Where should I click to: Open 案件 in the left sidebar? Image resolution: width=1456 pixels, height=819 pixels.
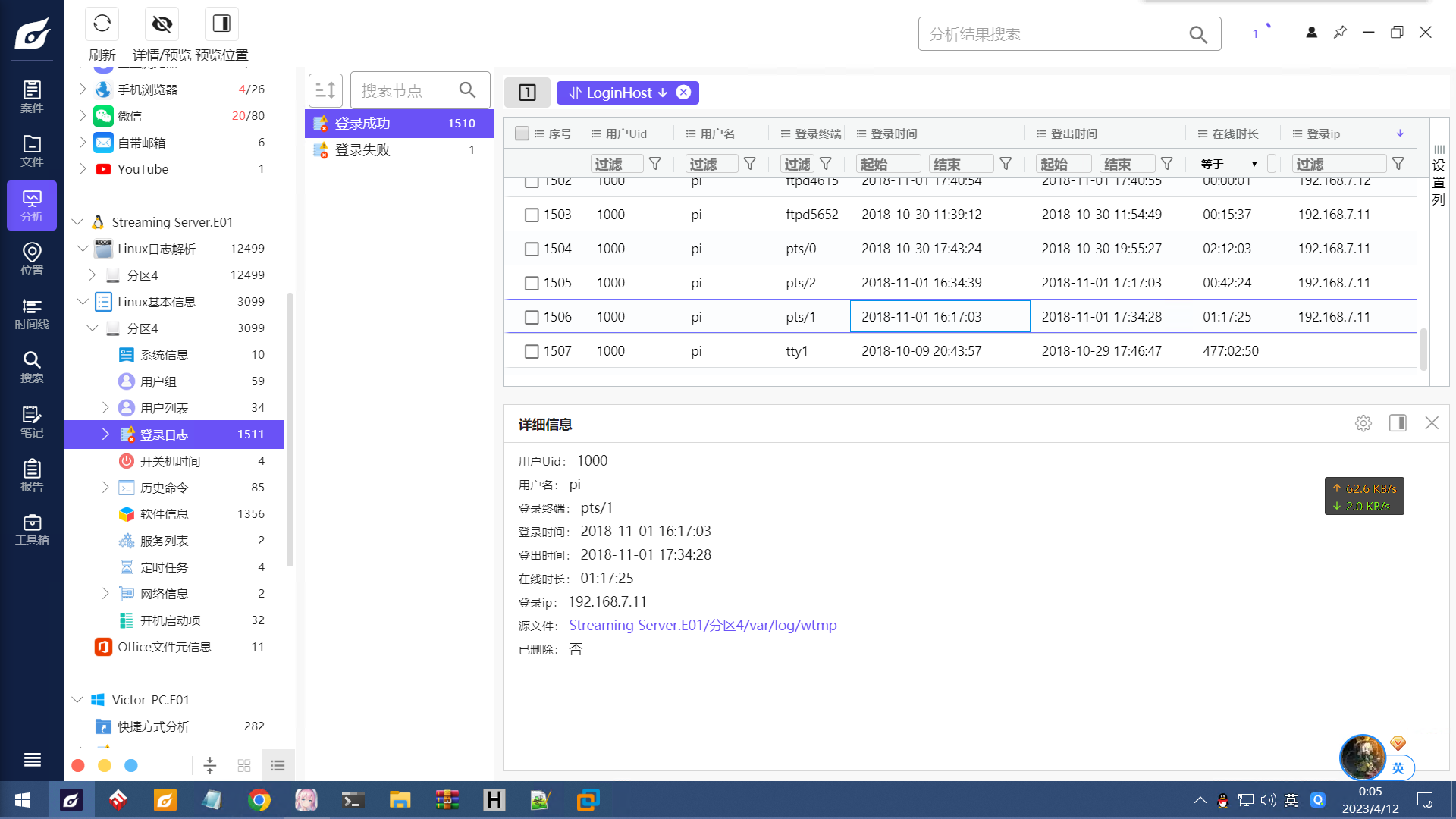(32, 97)
